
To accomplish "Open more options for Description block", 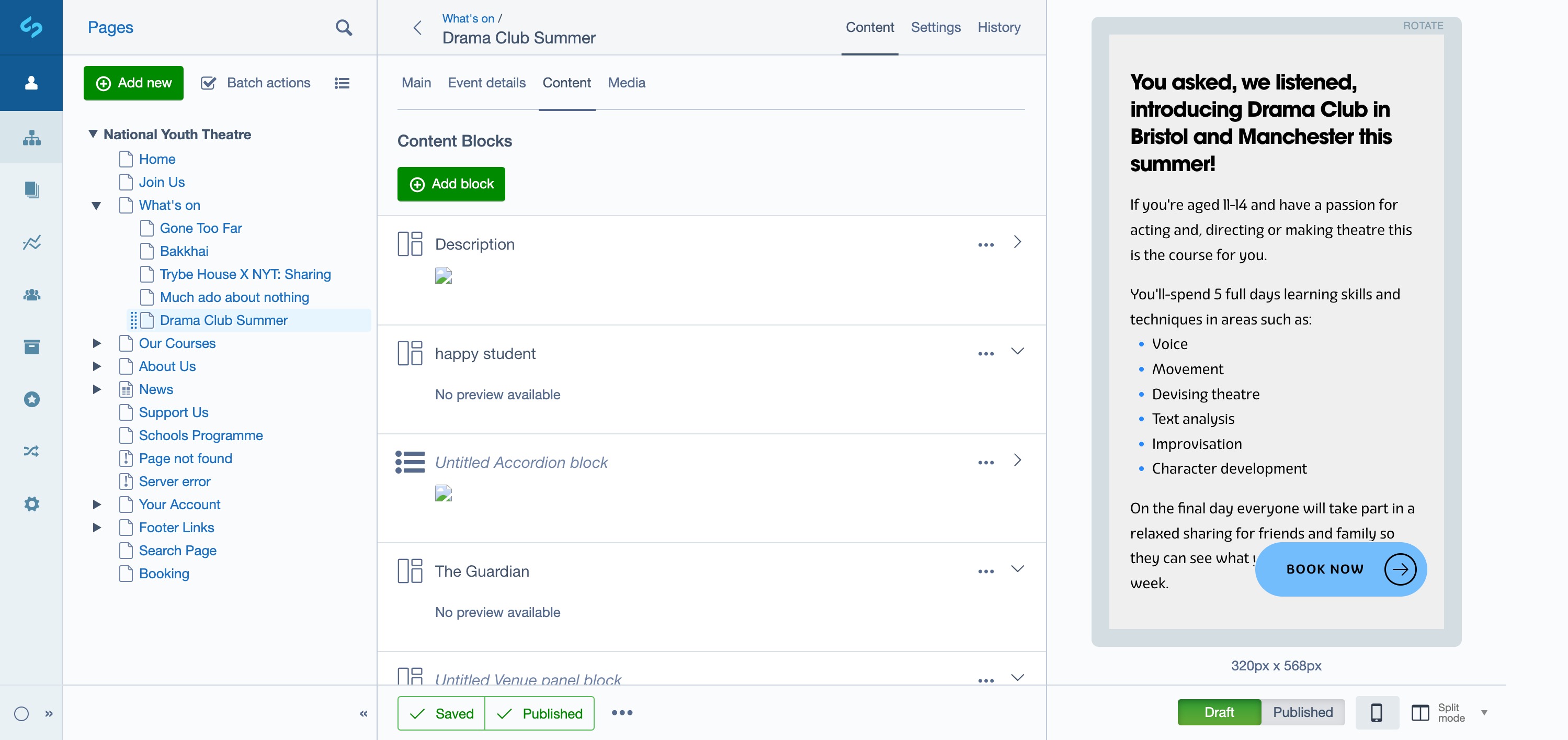I will (x=985, y=244).
